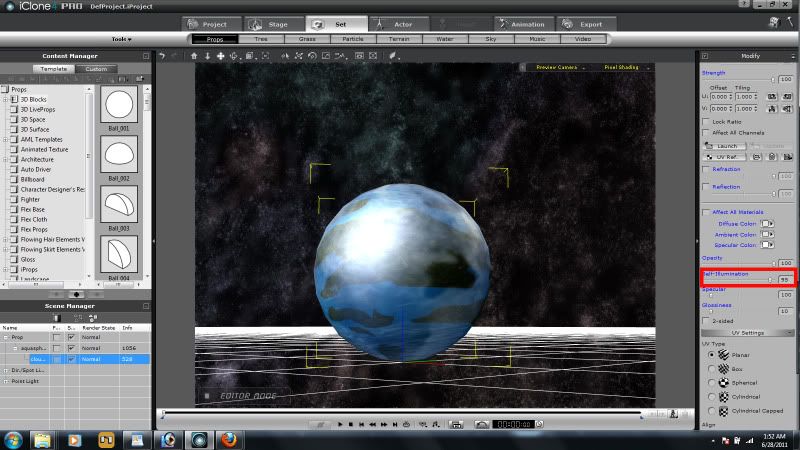Click the Strength slider handle

(772, 80)
